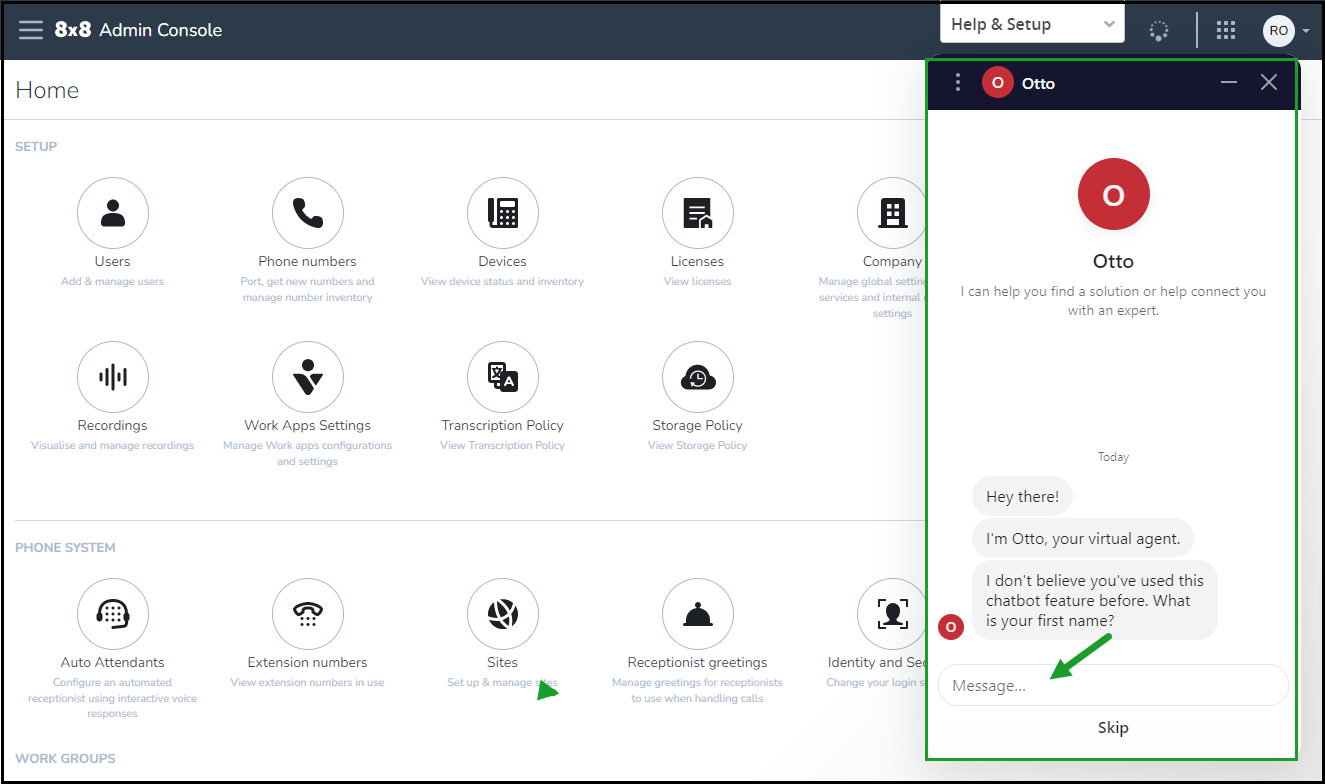
Task: Click the SETUP section heading
Action: tap(36, 147)
